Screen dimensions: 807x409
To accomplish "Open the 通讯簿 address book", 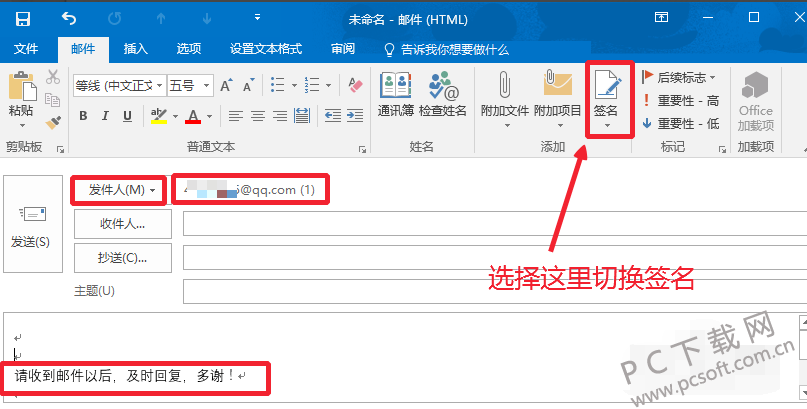I will [x=395, y=95].
